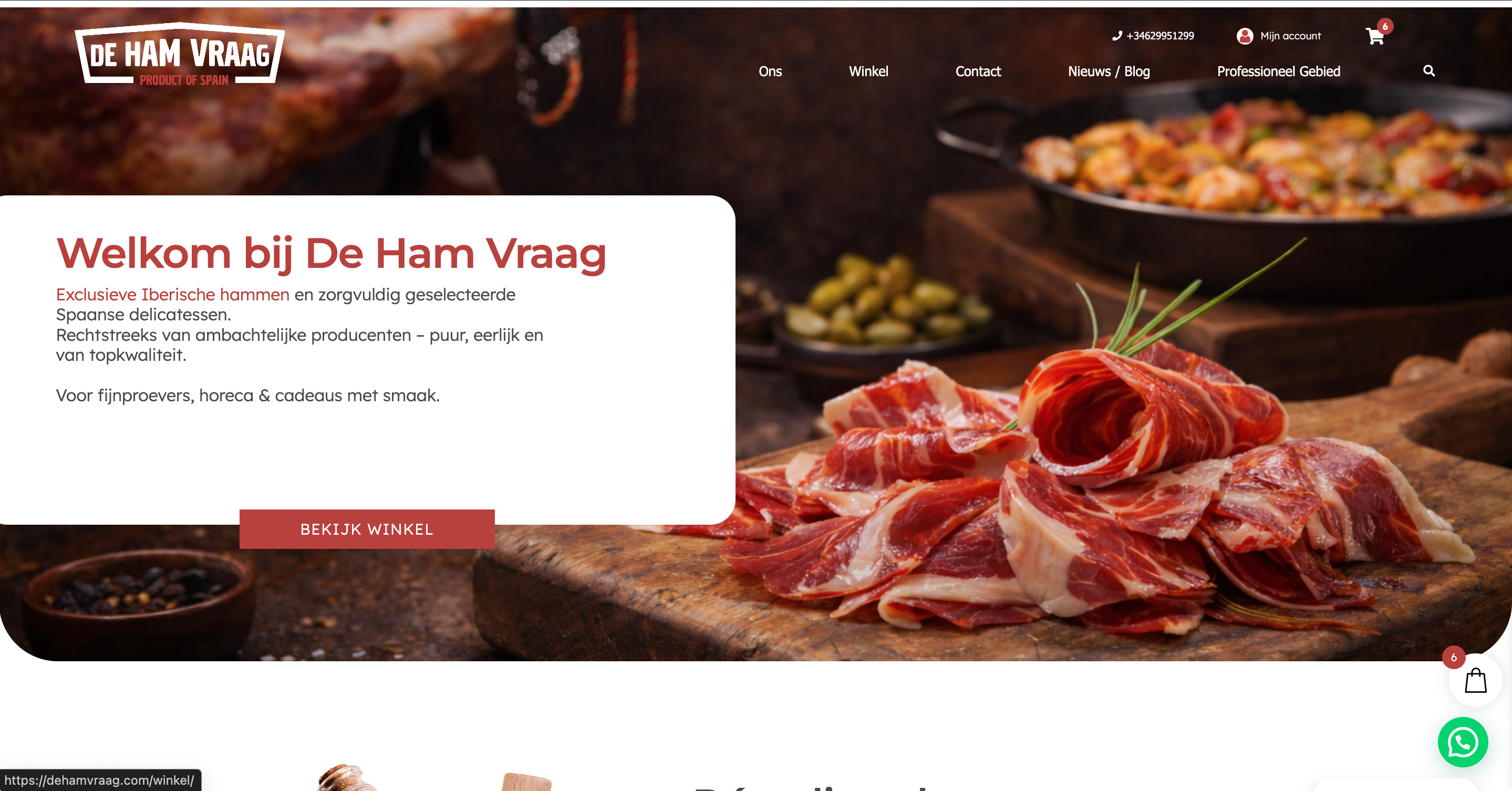The height and width of the screenshot is (791, 1512).
Task: Click the De Ham Vraag logo
Action: coord(180,54)
